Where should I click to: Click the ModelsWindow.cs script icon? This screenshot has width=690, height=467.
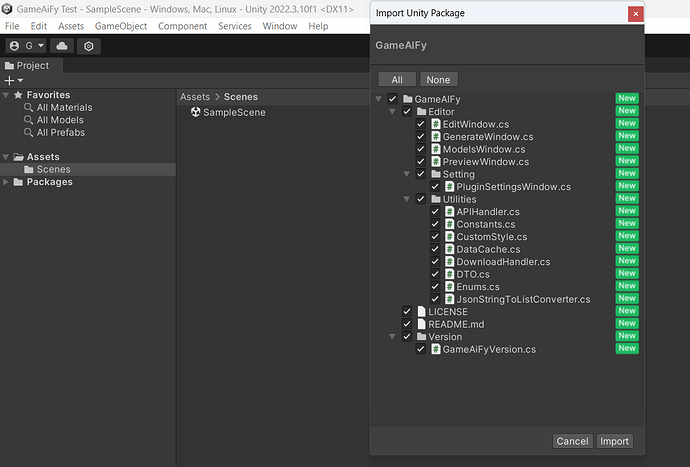click(436, 149)
